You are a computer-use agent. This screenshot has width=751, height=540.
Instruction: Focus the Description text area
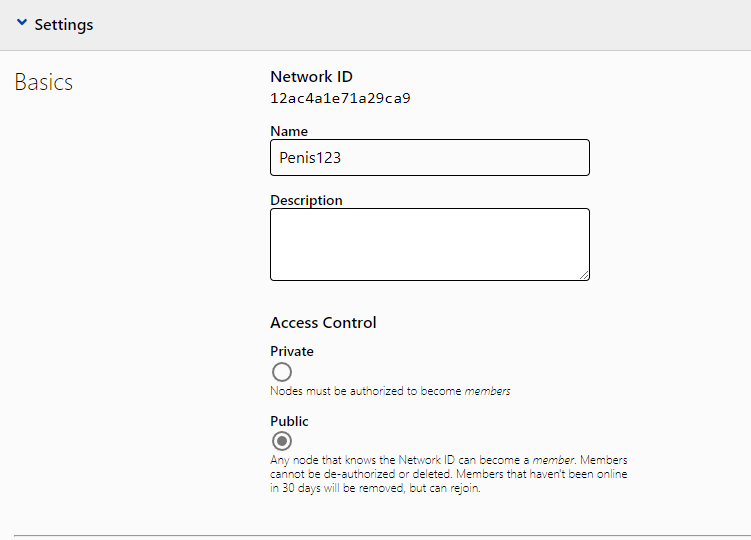(429, 244)
